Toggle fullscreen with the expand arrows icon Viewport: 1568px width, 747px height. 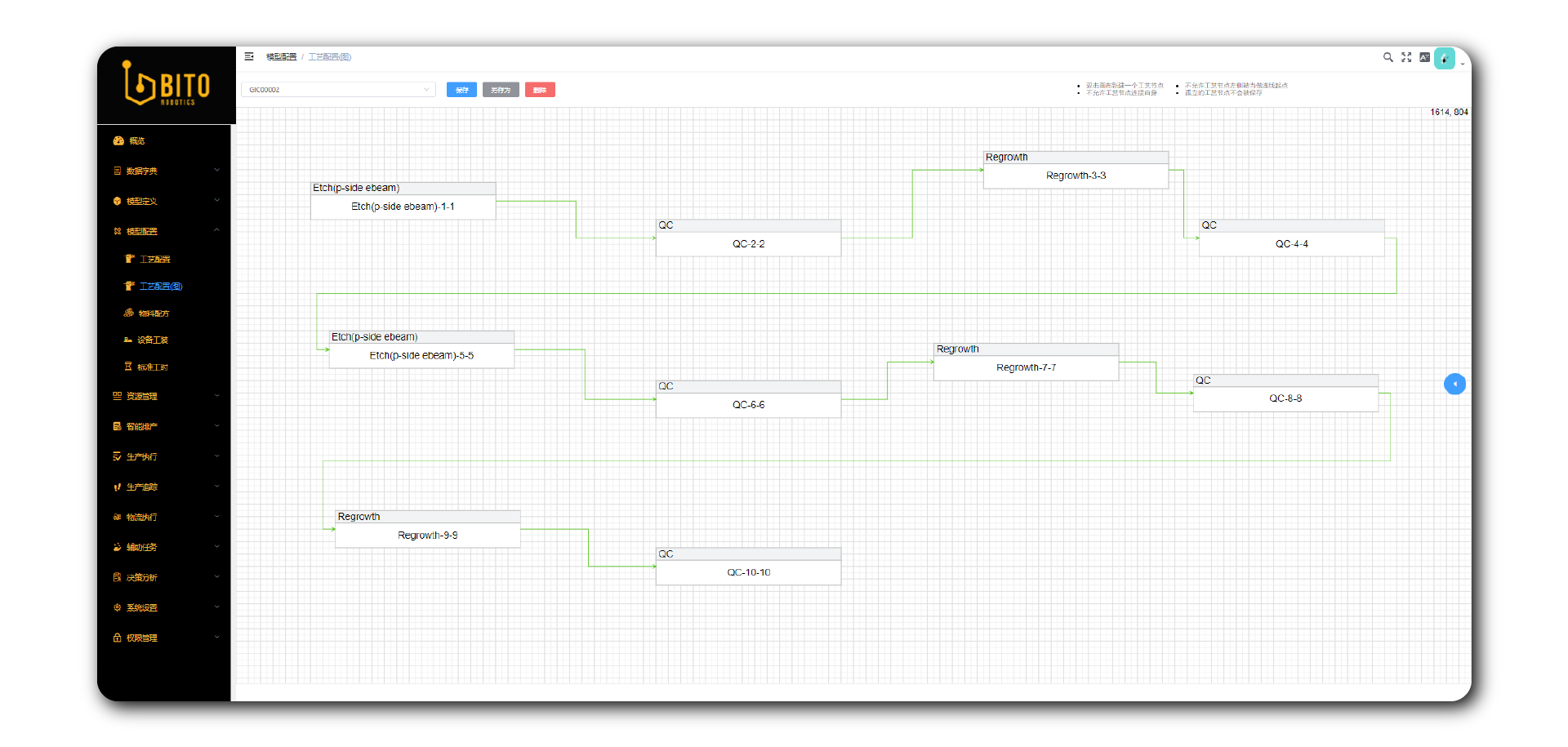pos(1406,57)
